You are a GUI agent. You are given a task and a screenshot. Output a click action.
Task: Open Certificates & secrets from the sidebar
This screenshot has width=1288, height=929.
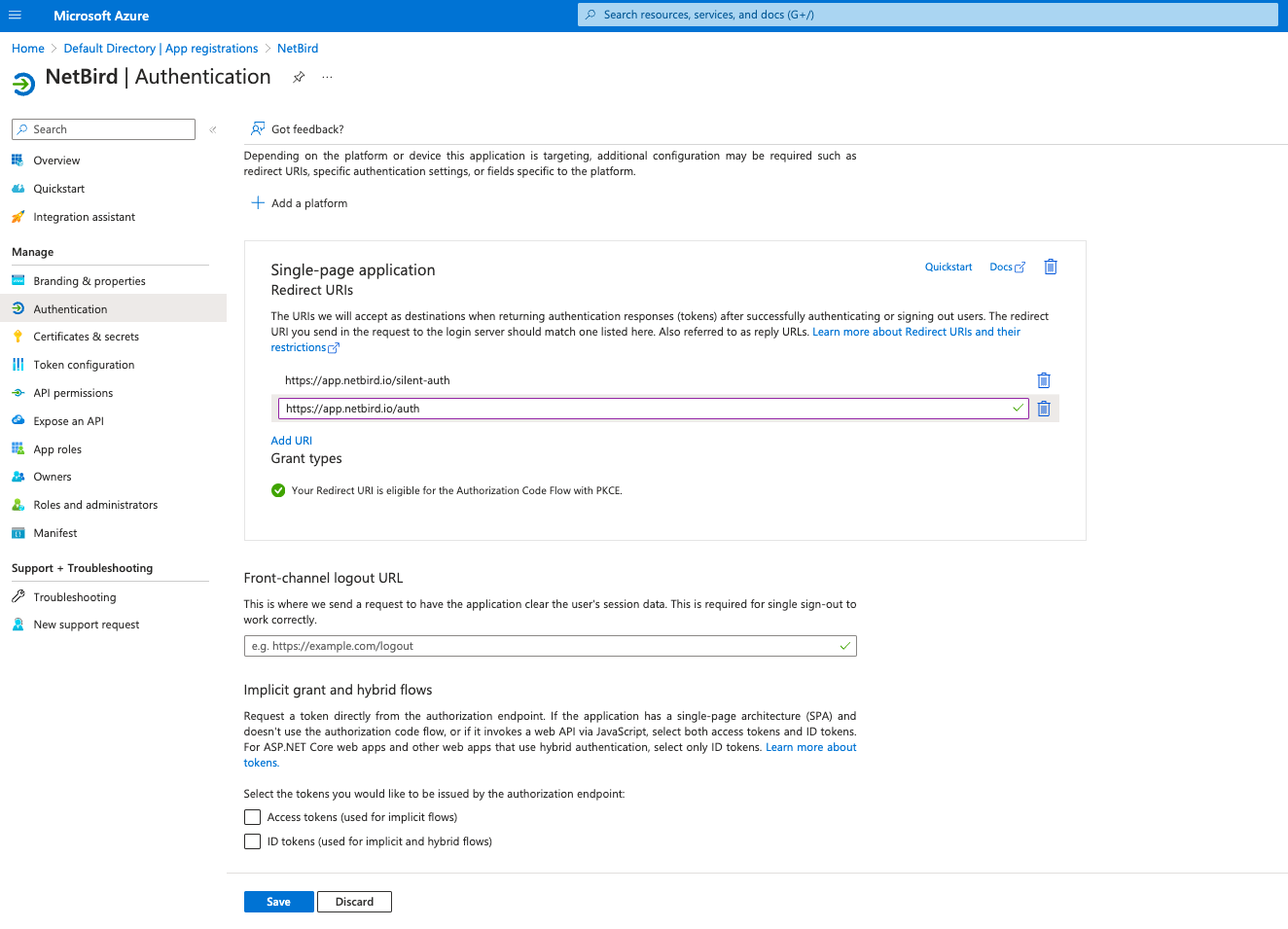84,336
